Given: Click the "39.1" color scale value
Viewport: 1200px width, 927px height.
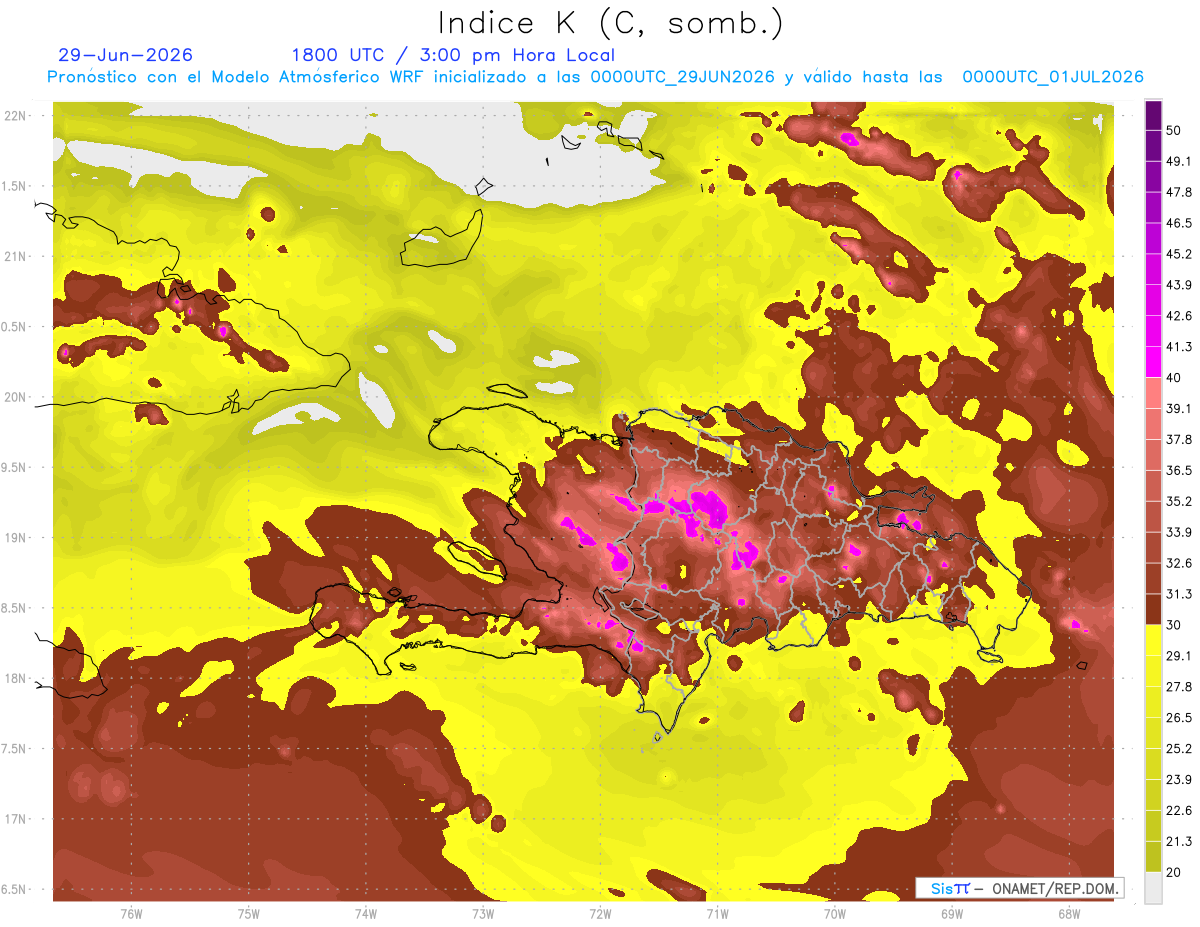Looking at the screenshot, I should pos(1178,408).
